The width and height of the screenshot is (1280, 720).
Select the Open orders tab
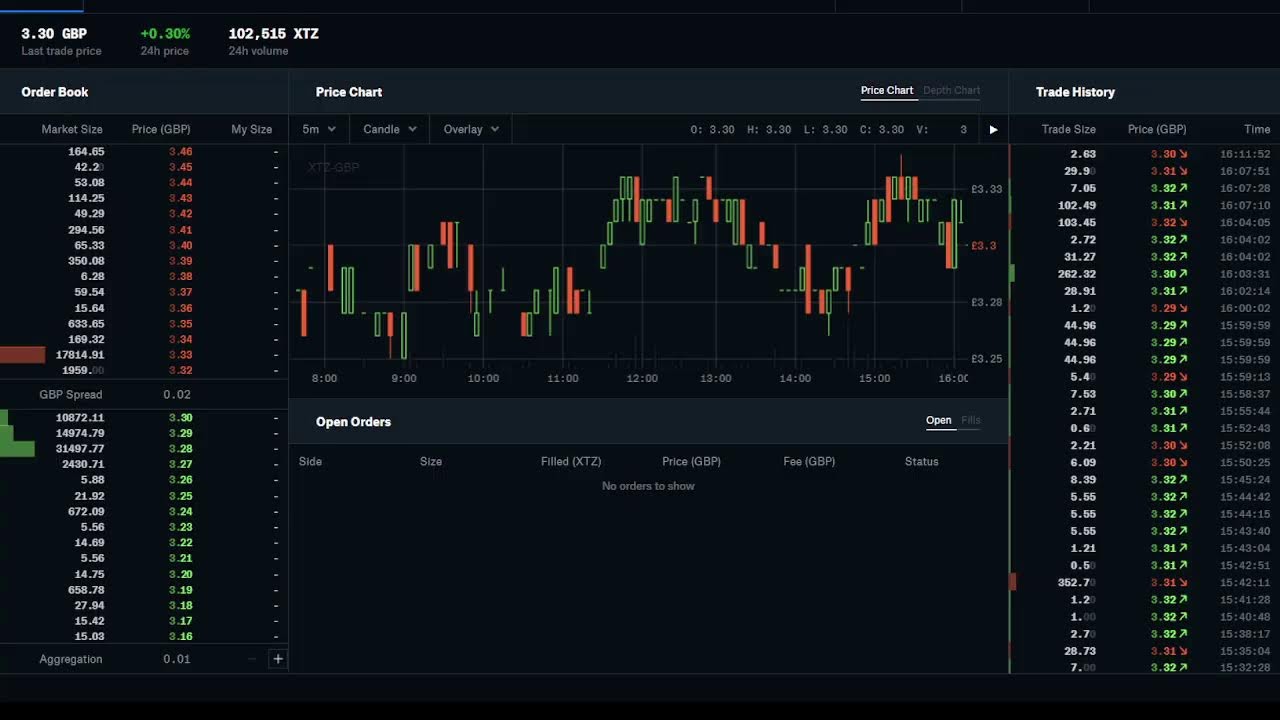tap(938, 420)
